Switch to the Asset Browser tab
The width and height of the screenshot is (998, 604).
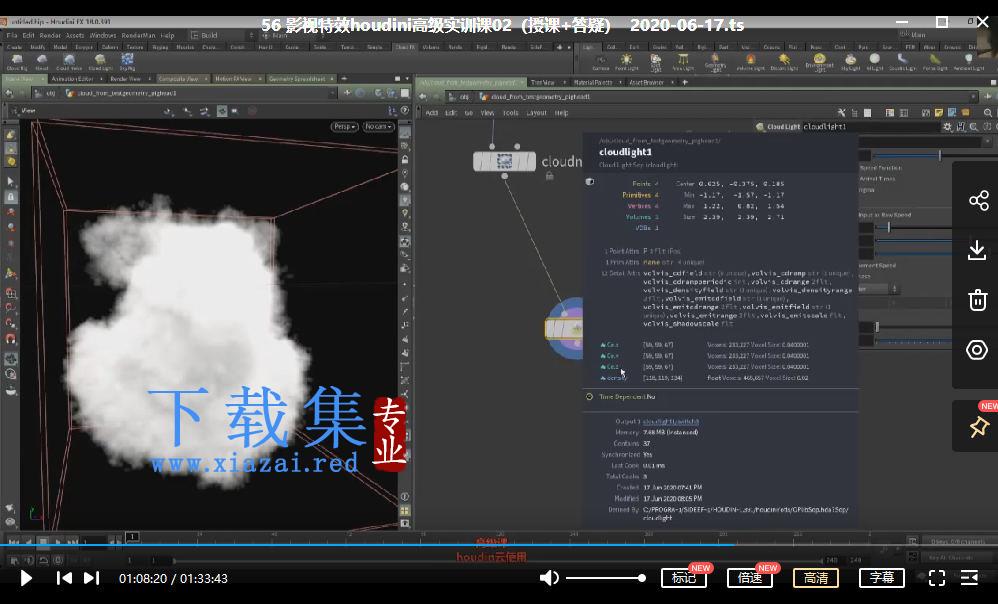click(646, 83)
